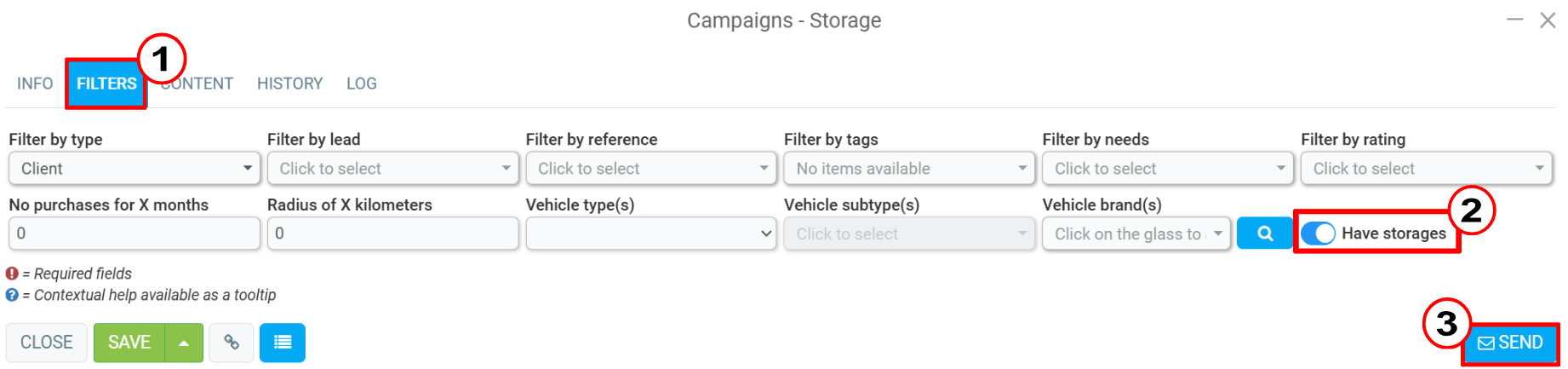Switch to the INFO tab
This screenshot has height=369, width=1568.
(x=35, y=84)
